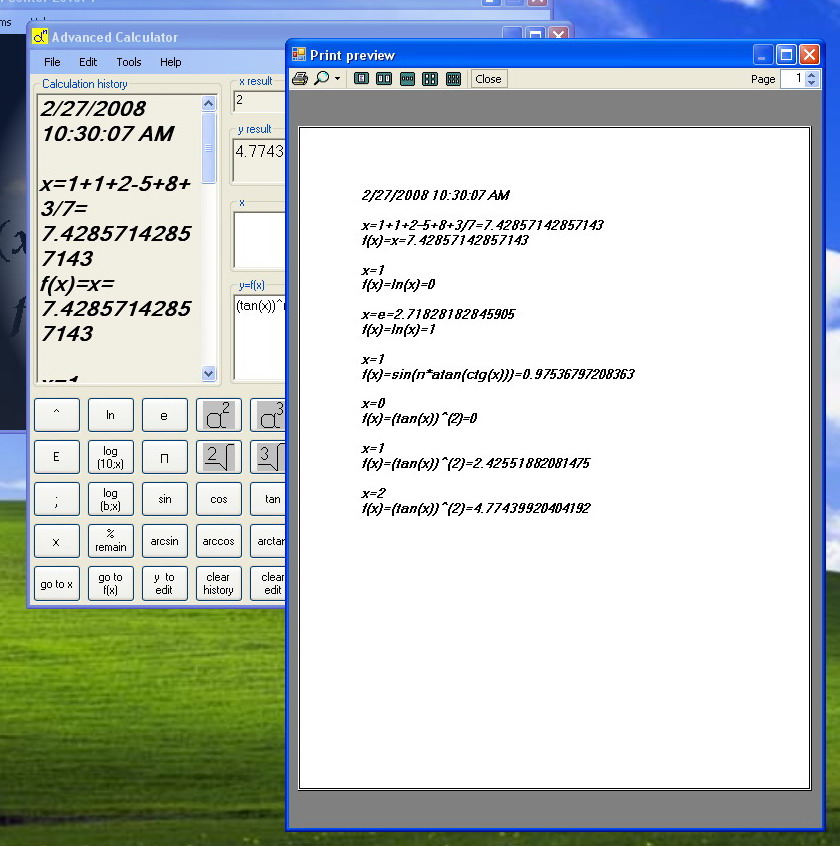Minimize the Print preview window

point(762,54)
